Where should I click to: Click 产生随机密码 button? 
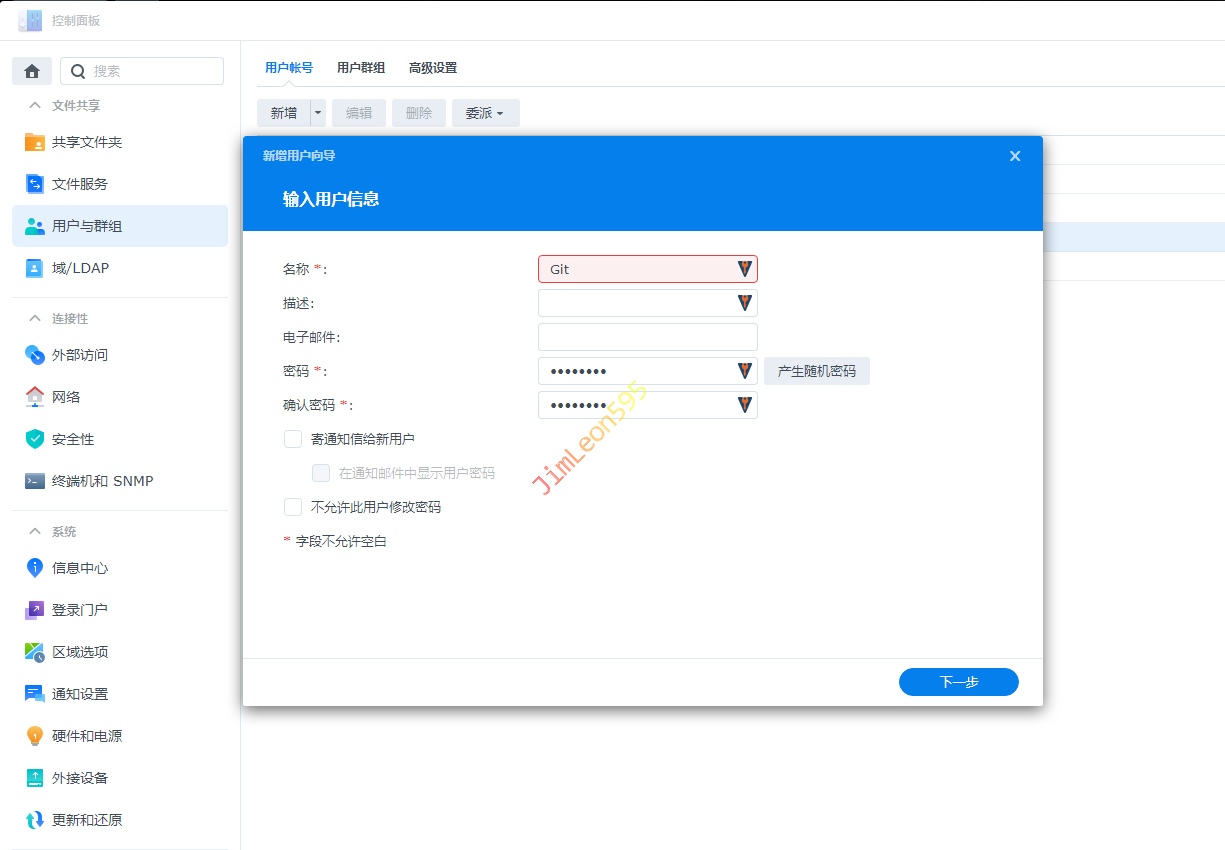(x=816, y=371)
